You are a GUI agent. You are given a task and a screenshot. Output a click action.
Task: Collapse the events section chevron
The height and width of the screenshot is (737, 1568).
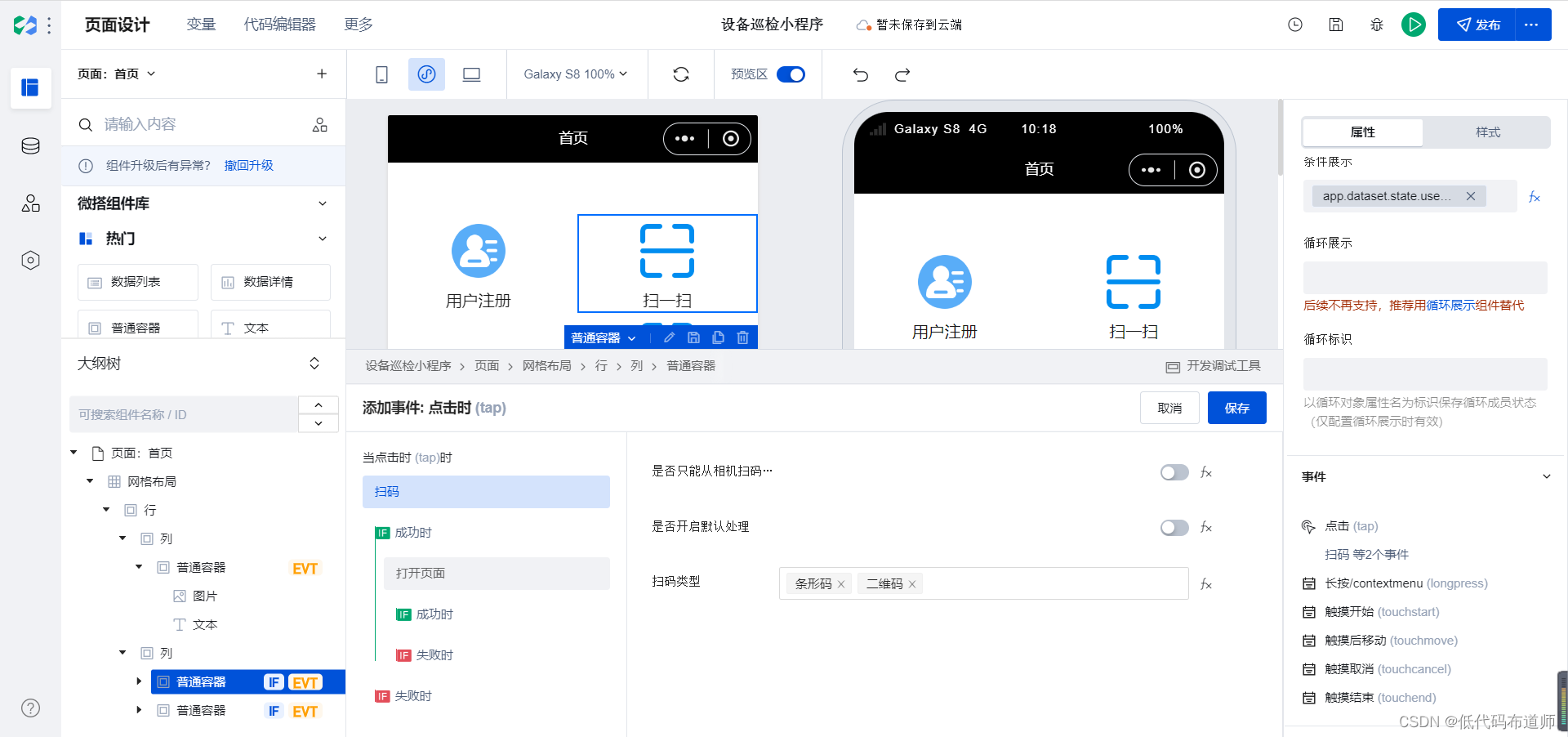tap(1546, 476)
